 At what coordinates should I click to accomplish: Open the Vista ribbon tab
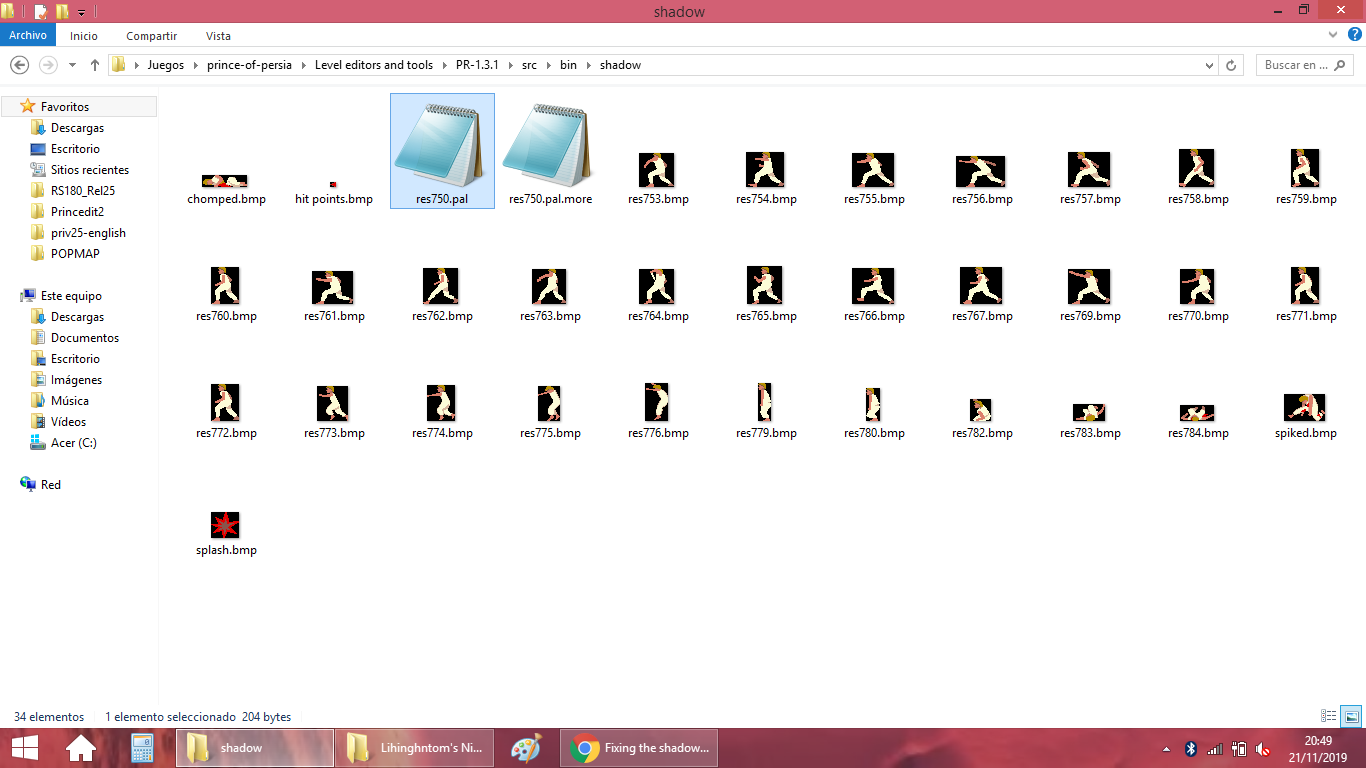(x=218, y=35)
